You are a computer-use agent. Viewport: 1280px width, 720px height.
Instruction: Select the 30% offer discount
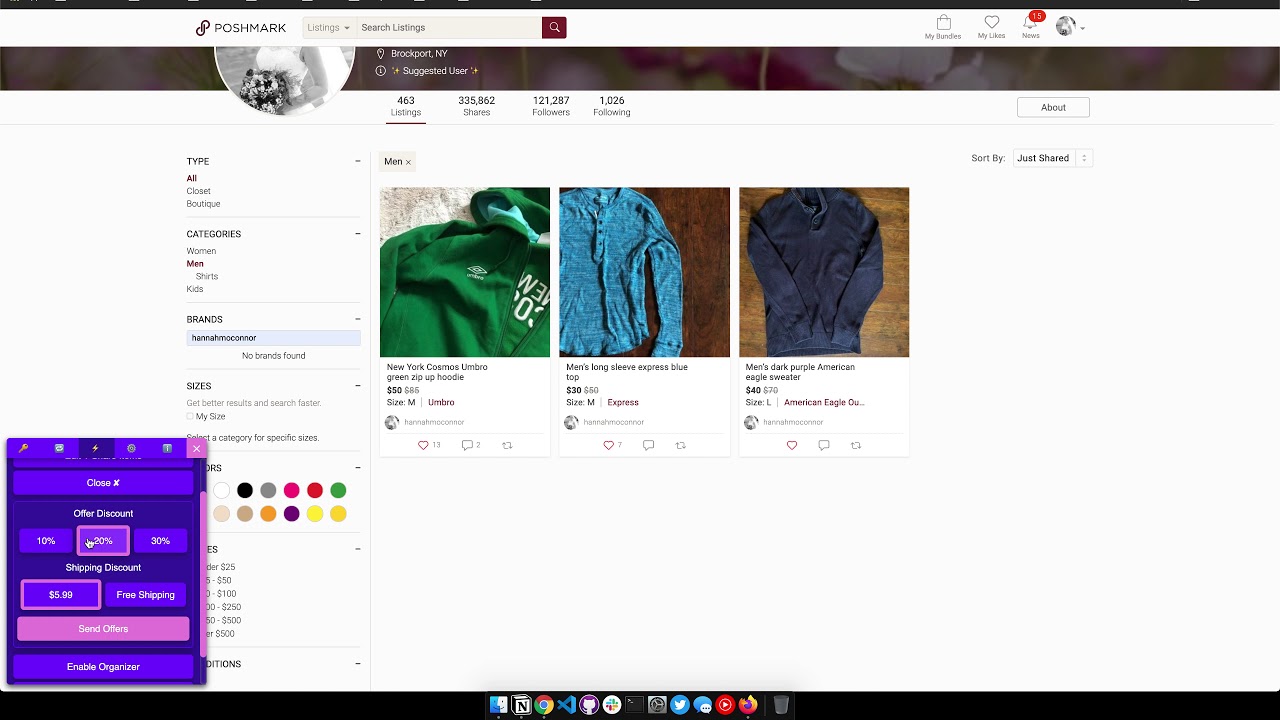[160, 541]
